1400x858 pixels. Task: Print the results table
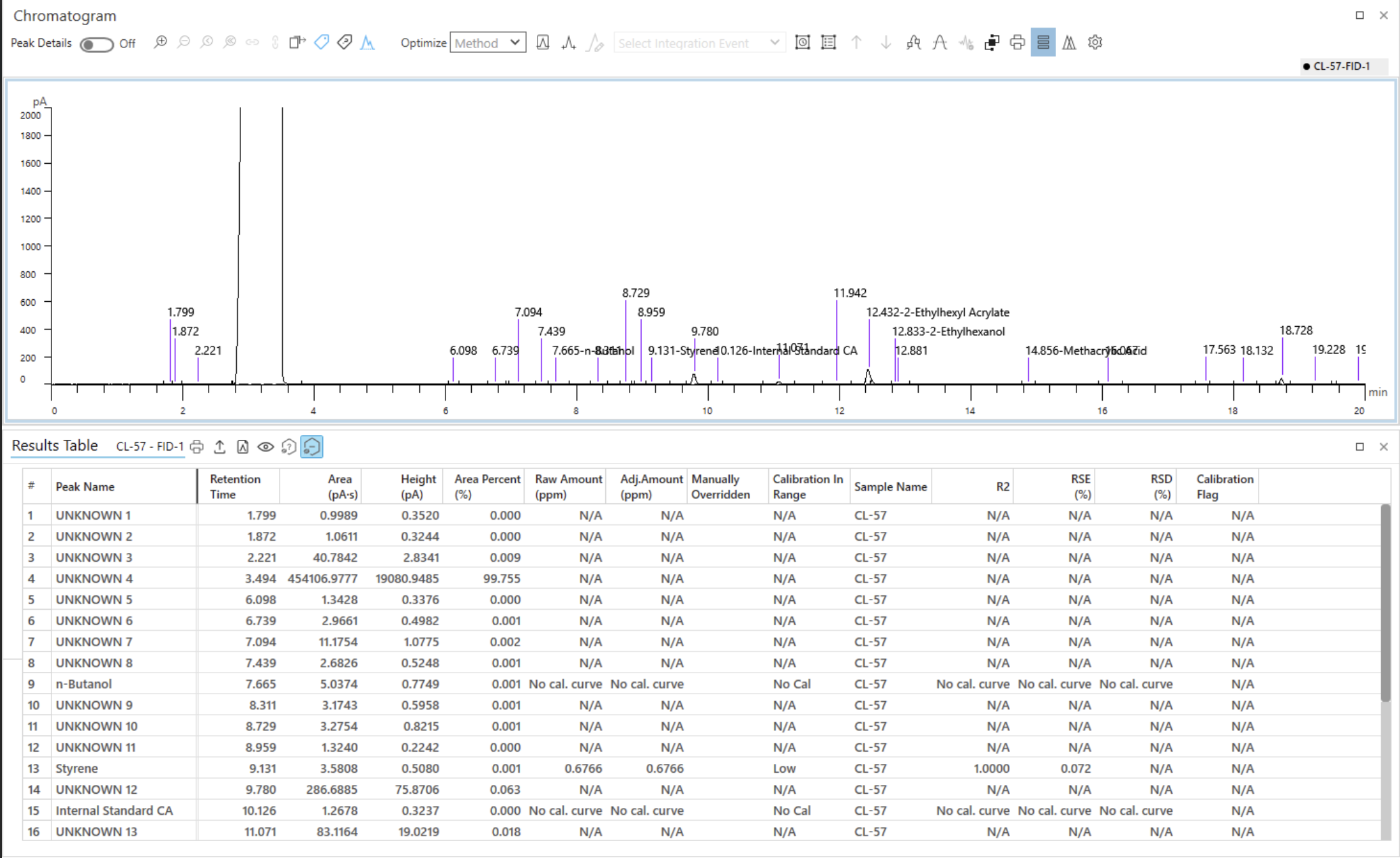pyautogui.click(x=197, y=447)
